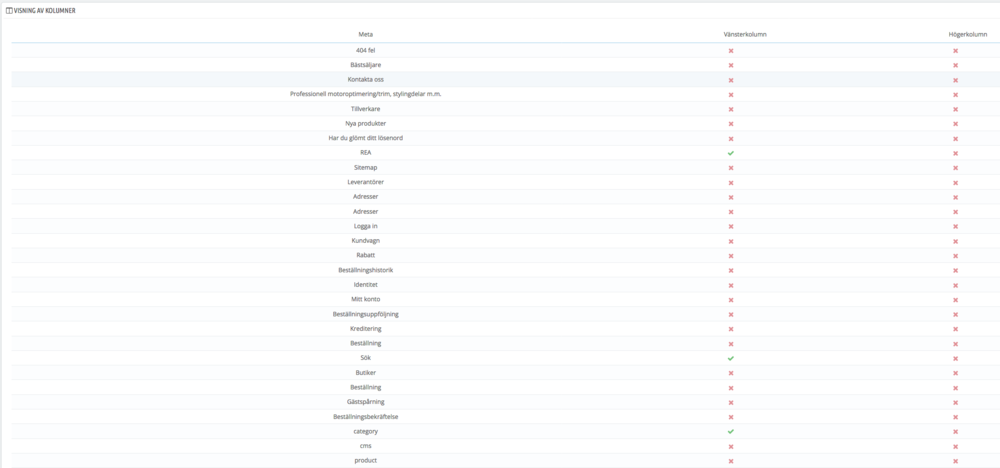Select the Kundvagn row label
The height and width of the screenshot is (468, 1000).
coord(365,241)
